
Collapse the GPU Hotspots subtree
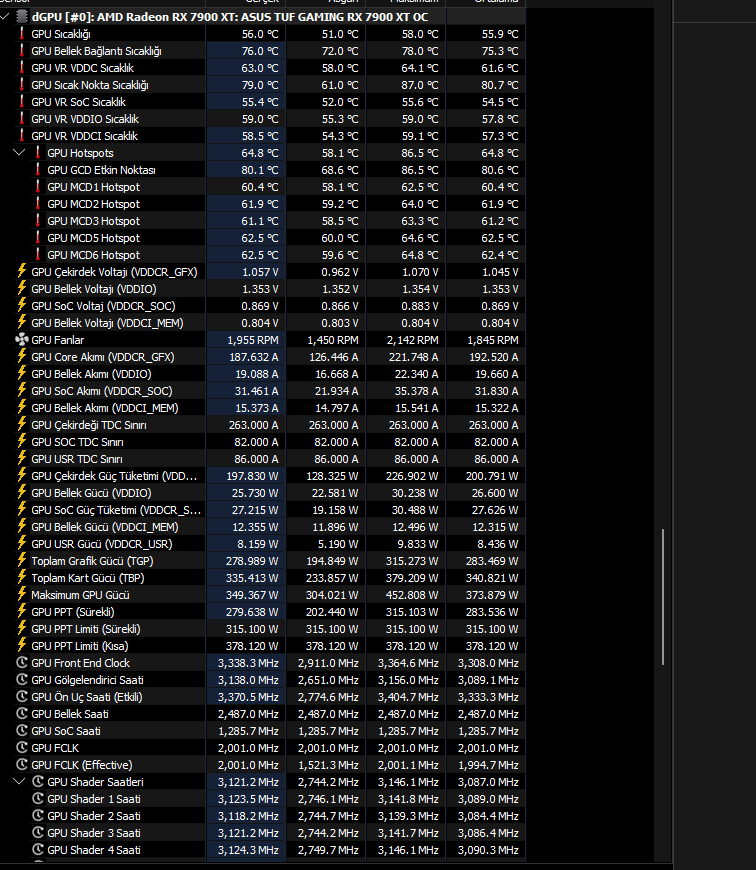[19, 152]
